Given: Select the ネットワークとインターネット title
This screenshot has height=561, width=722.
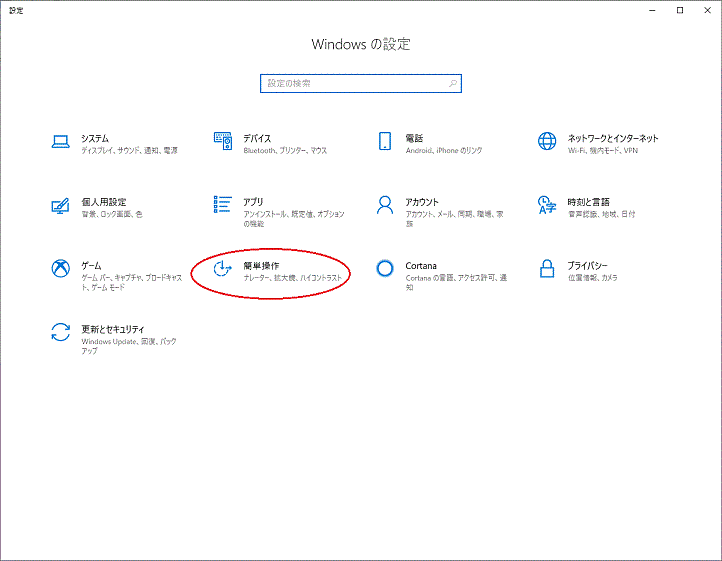Looking at the screenshot, I should [613, 138].
